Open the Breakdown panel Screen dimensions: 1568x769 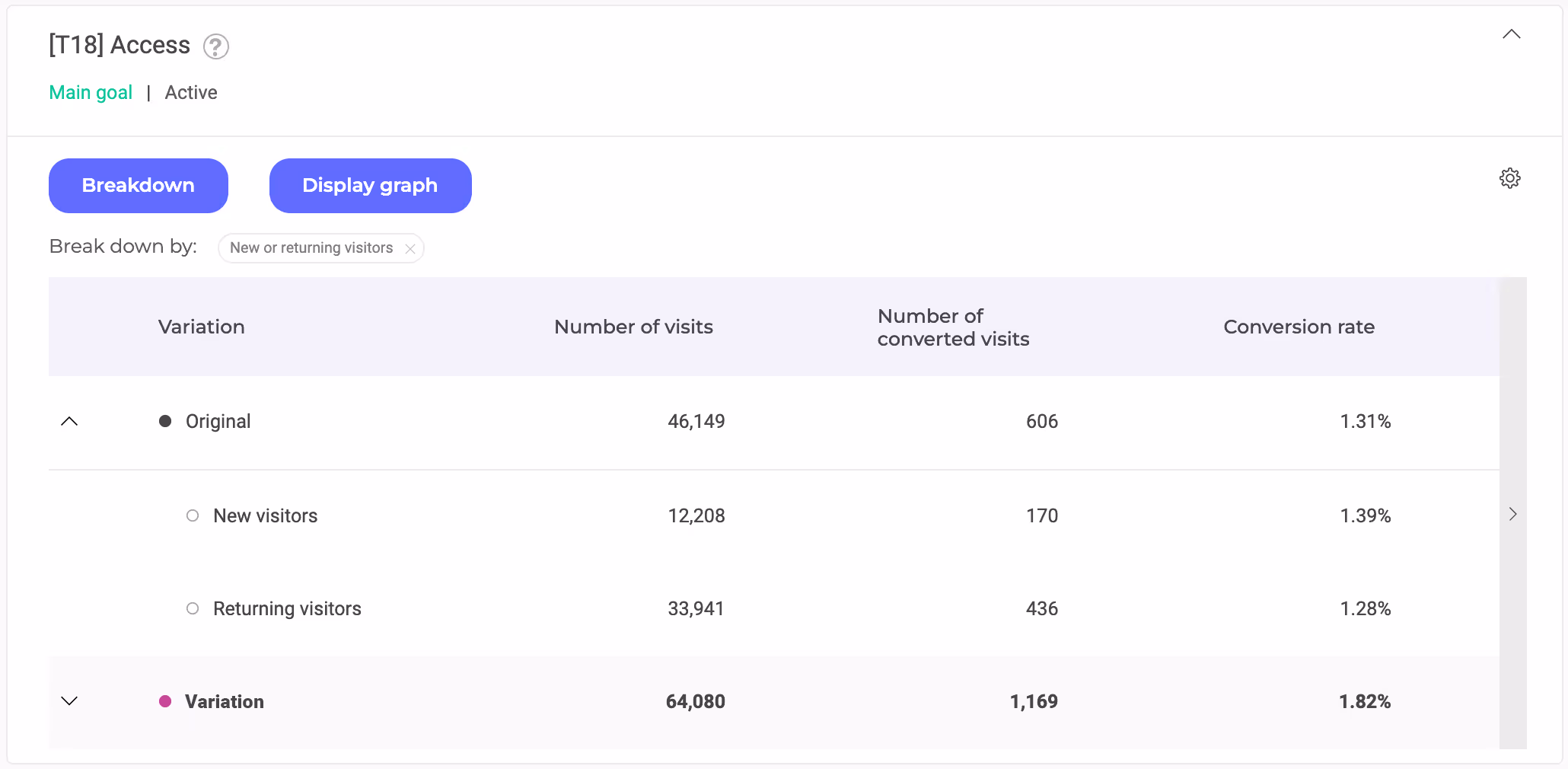[x=138, y=185]
